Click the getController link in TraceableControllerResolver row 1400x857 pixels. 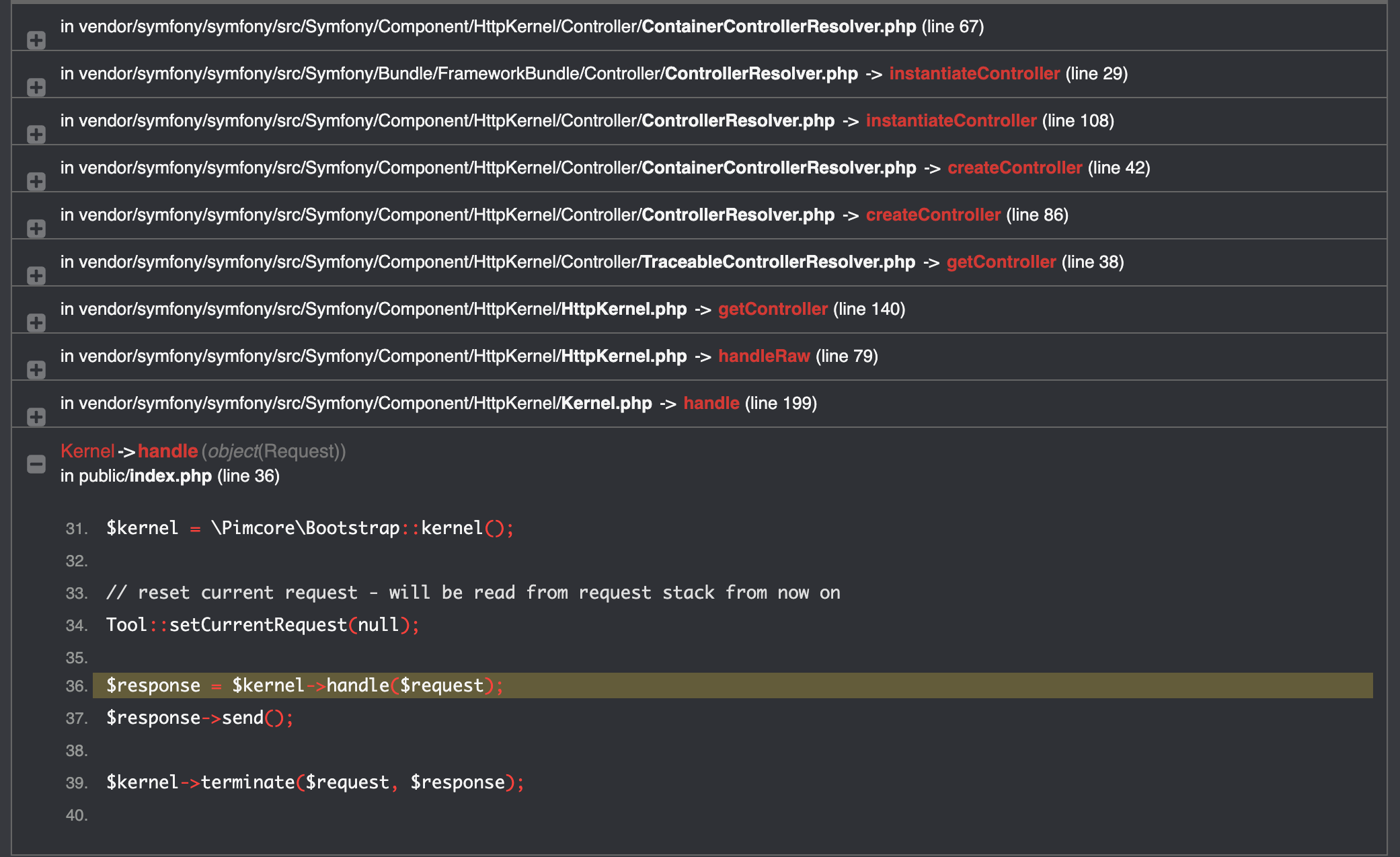1001,262
